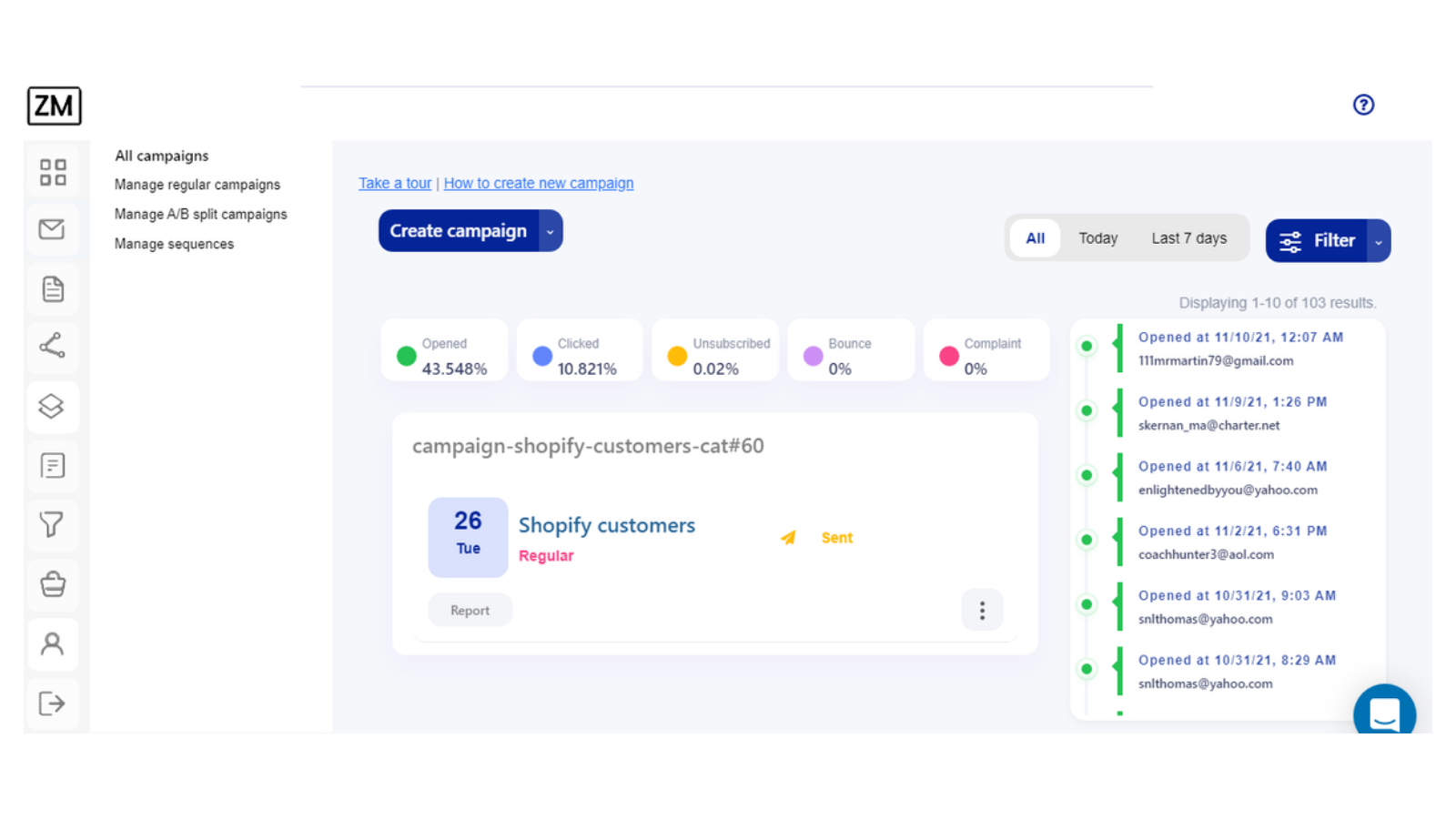Open the email envelope icon in sidebar

coord(52,229)
